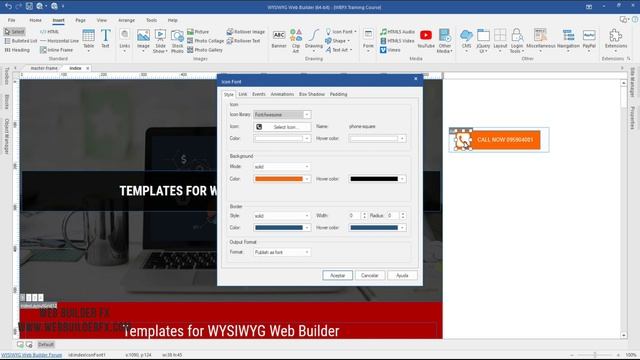Switch to the Events tab

coord(258,94)
